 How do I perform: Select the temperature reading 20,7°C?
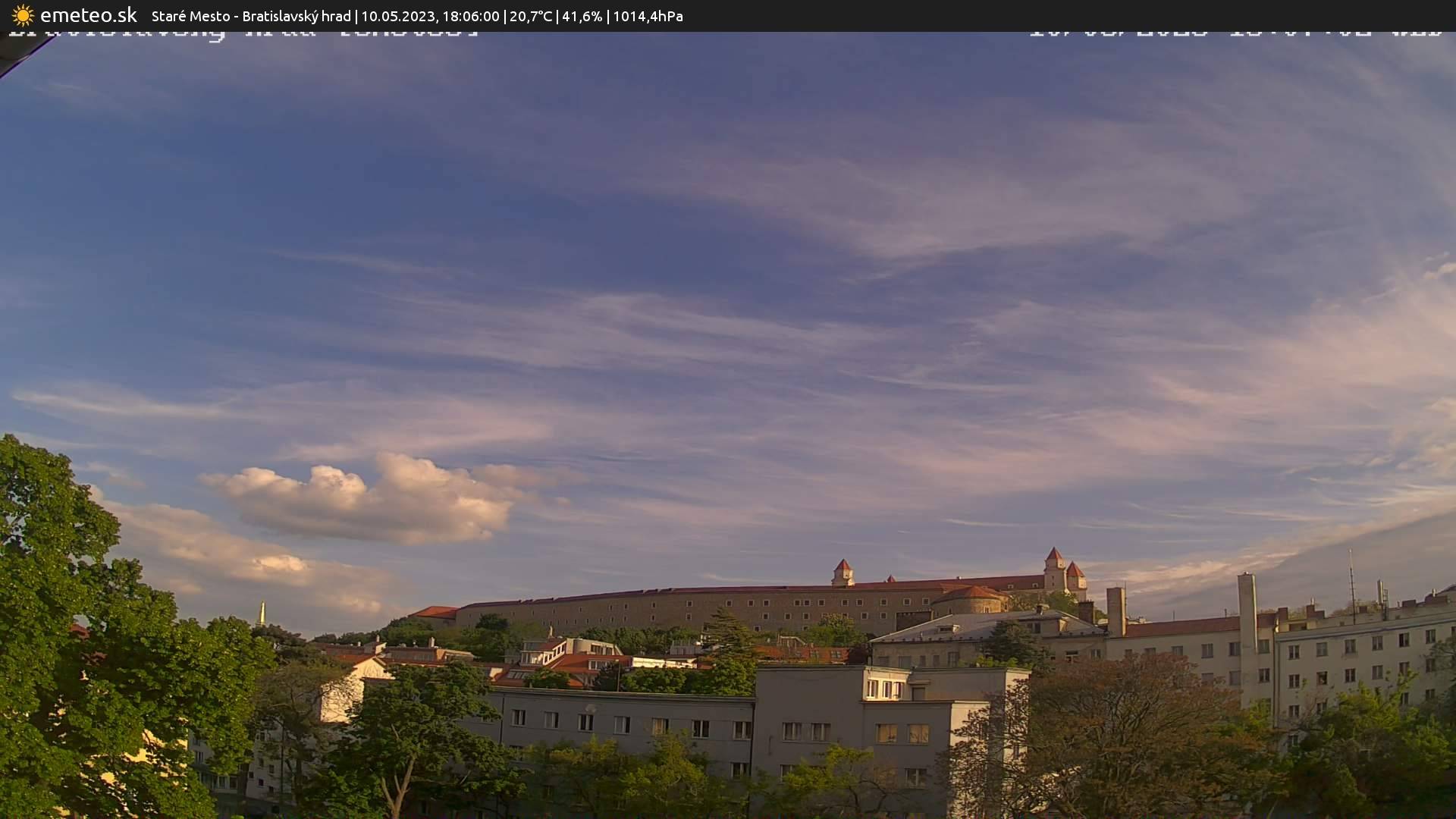pyautogui.click(x=530, y=16)
